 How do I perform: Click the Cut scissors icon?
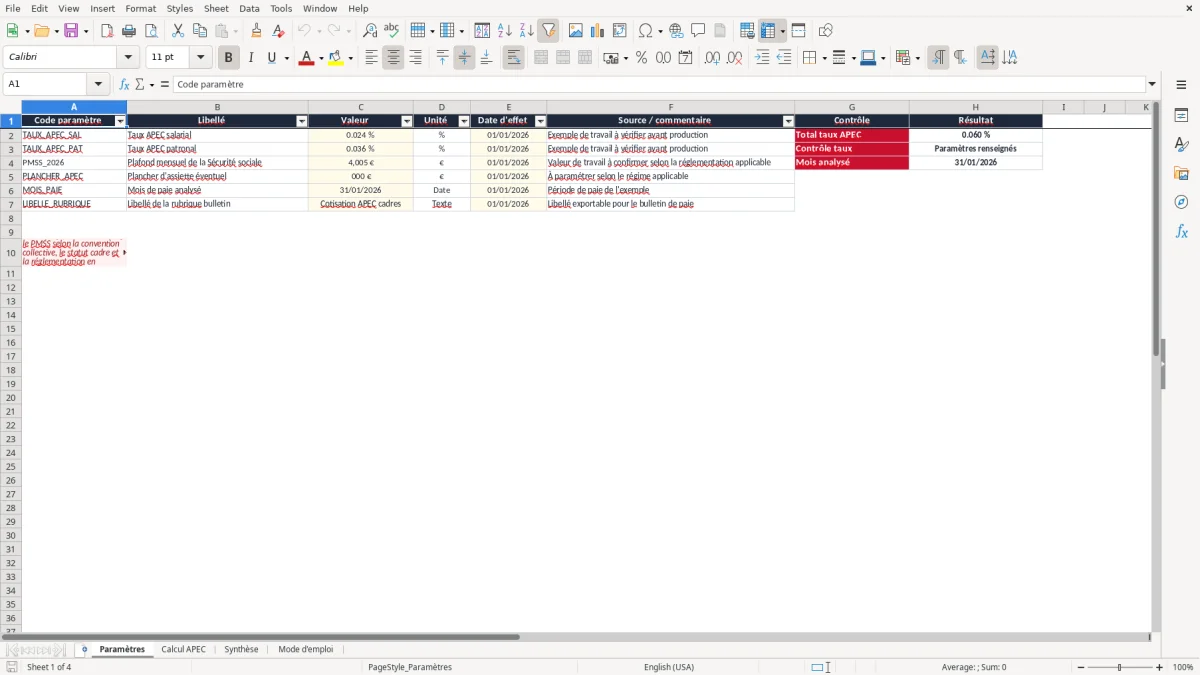[x=178, y=31]
